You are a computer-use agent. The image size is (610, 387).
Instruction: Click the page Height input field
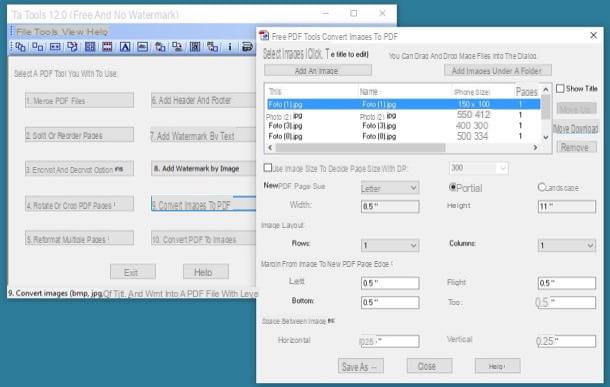pyautogui.click(x=566, y=206)
